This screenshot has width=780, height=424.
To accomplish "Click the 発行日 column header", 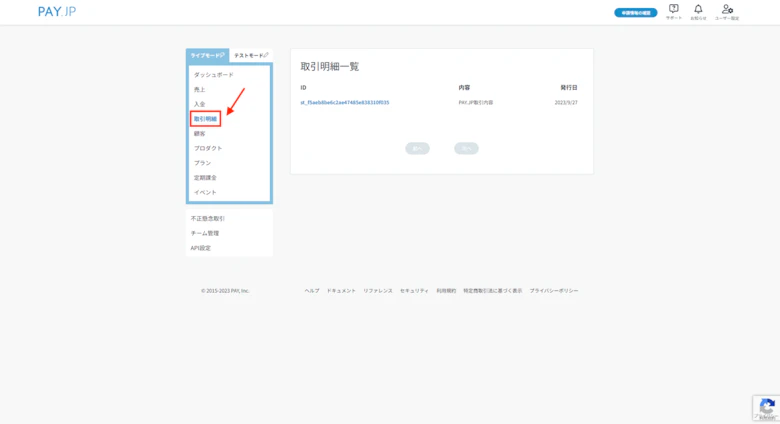I will (x=569, y=88).
